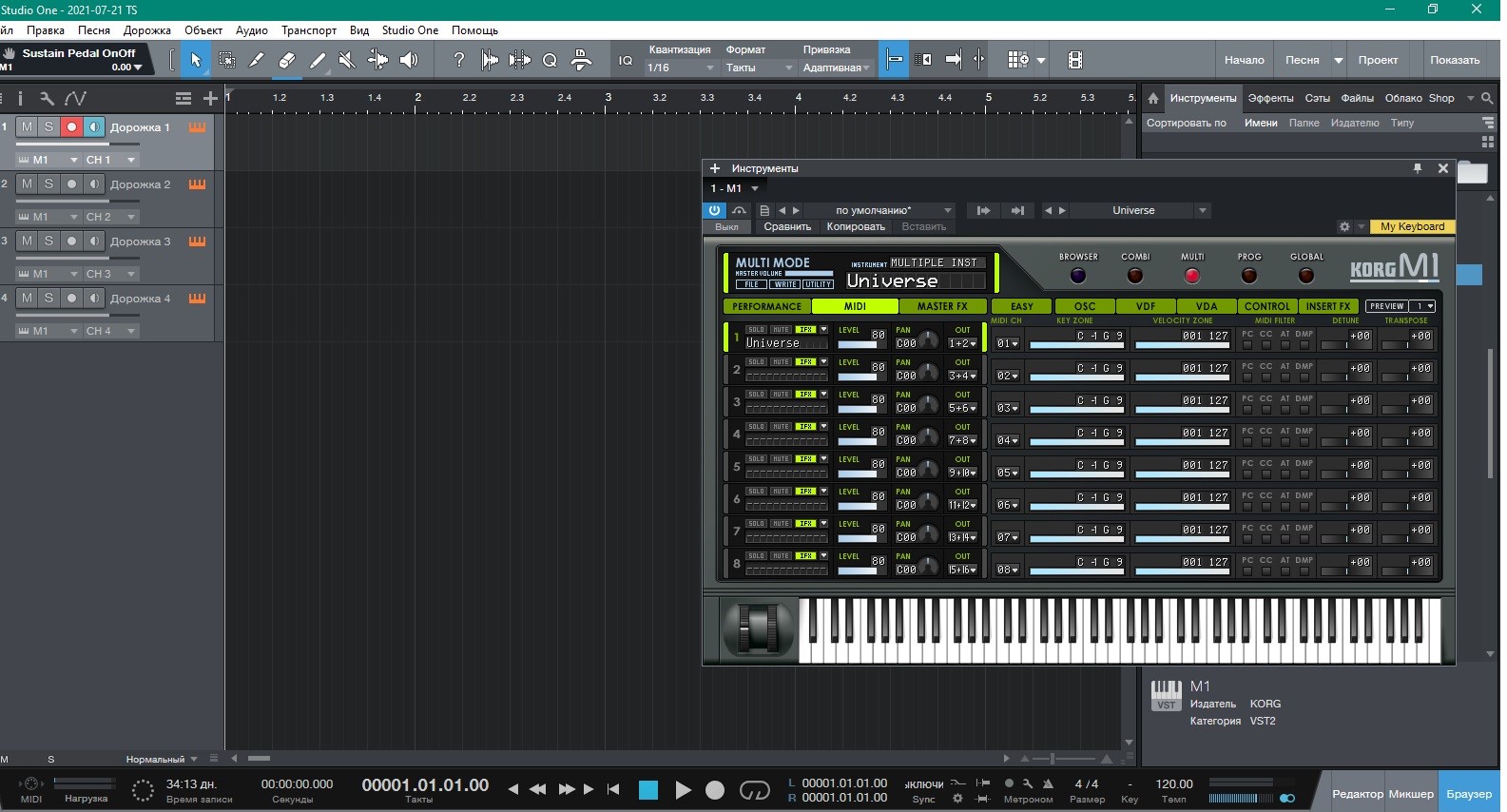Click the Проект button
1507x812 pixels.
click(1378, 60)
